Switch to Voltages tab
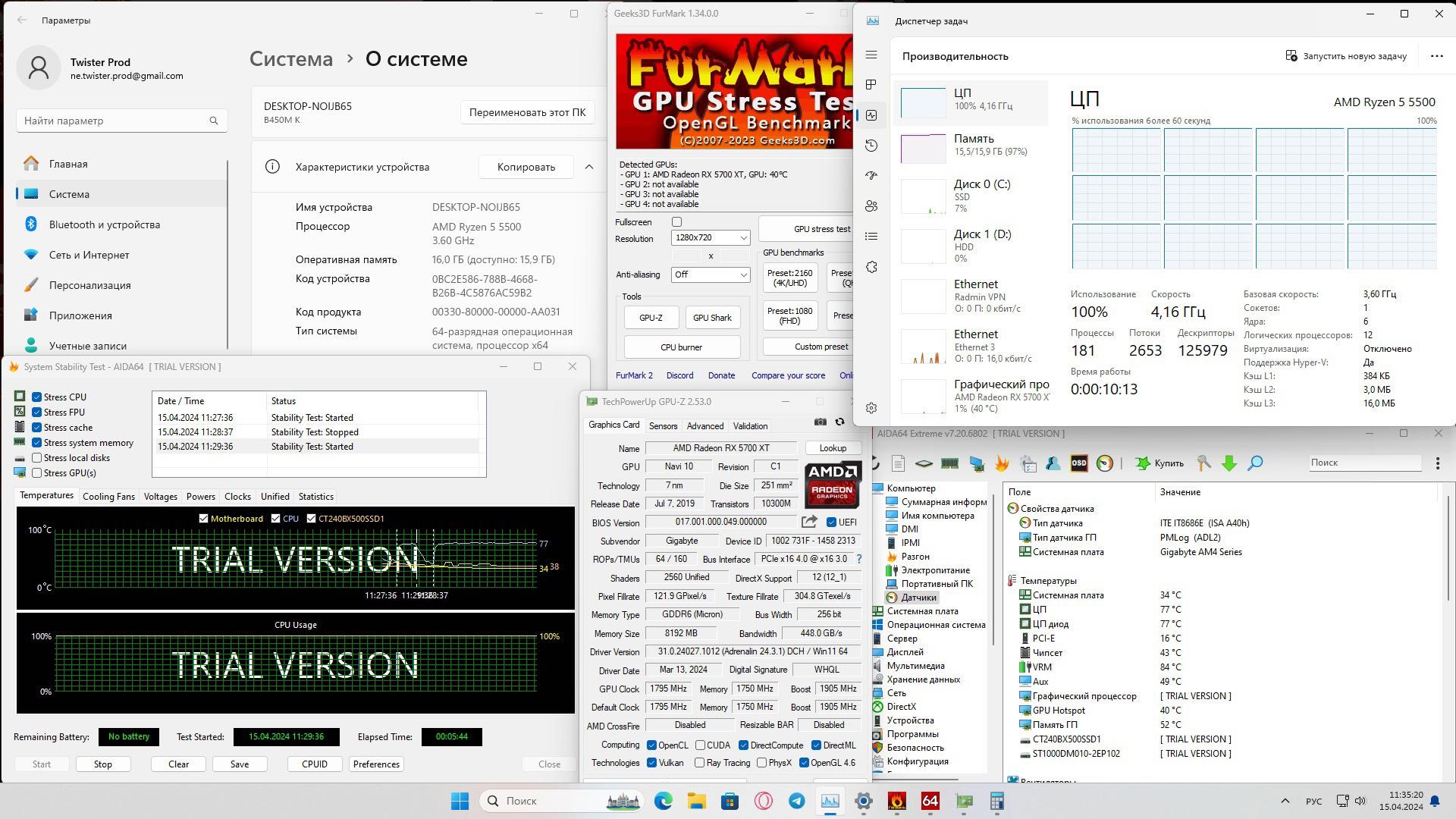This screenshot has height=819, width=1456. (x=160, y=497)
